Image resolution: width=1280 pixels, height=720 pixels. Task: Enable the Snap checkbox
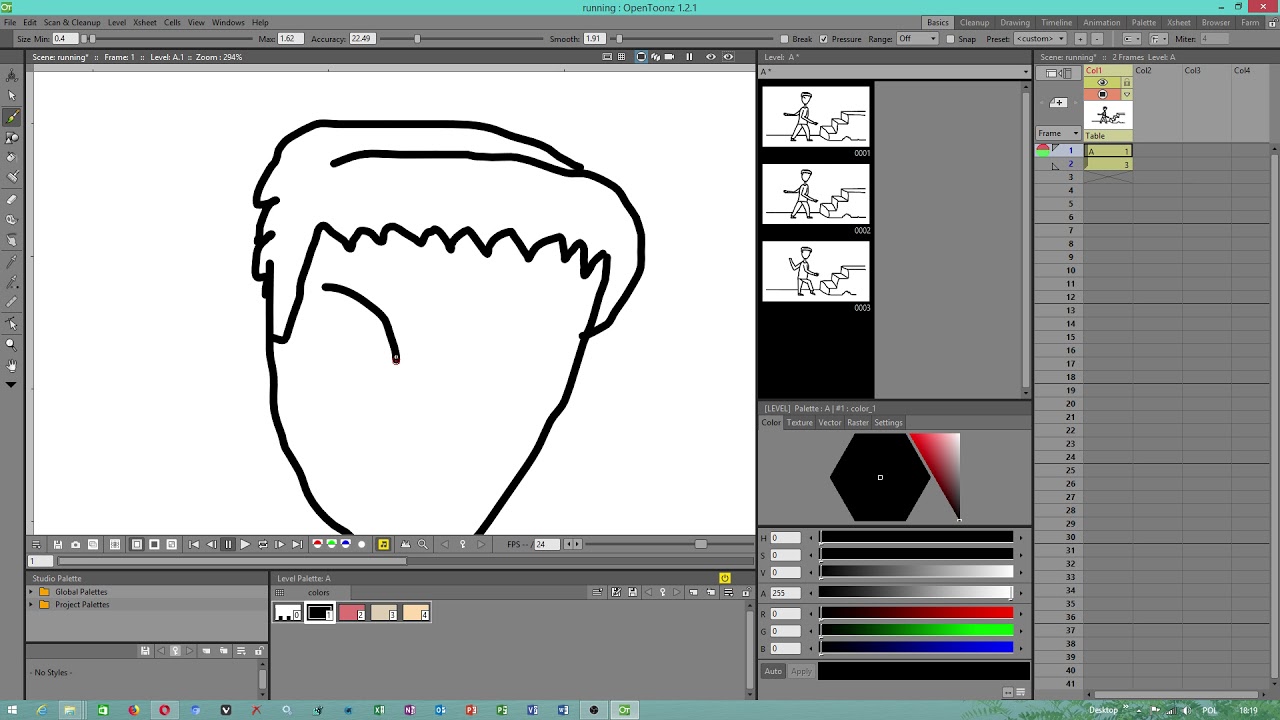point(951,39)
